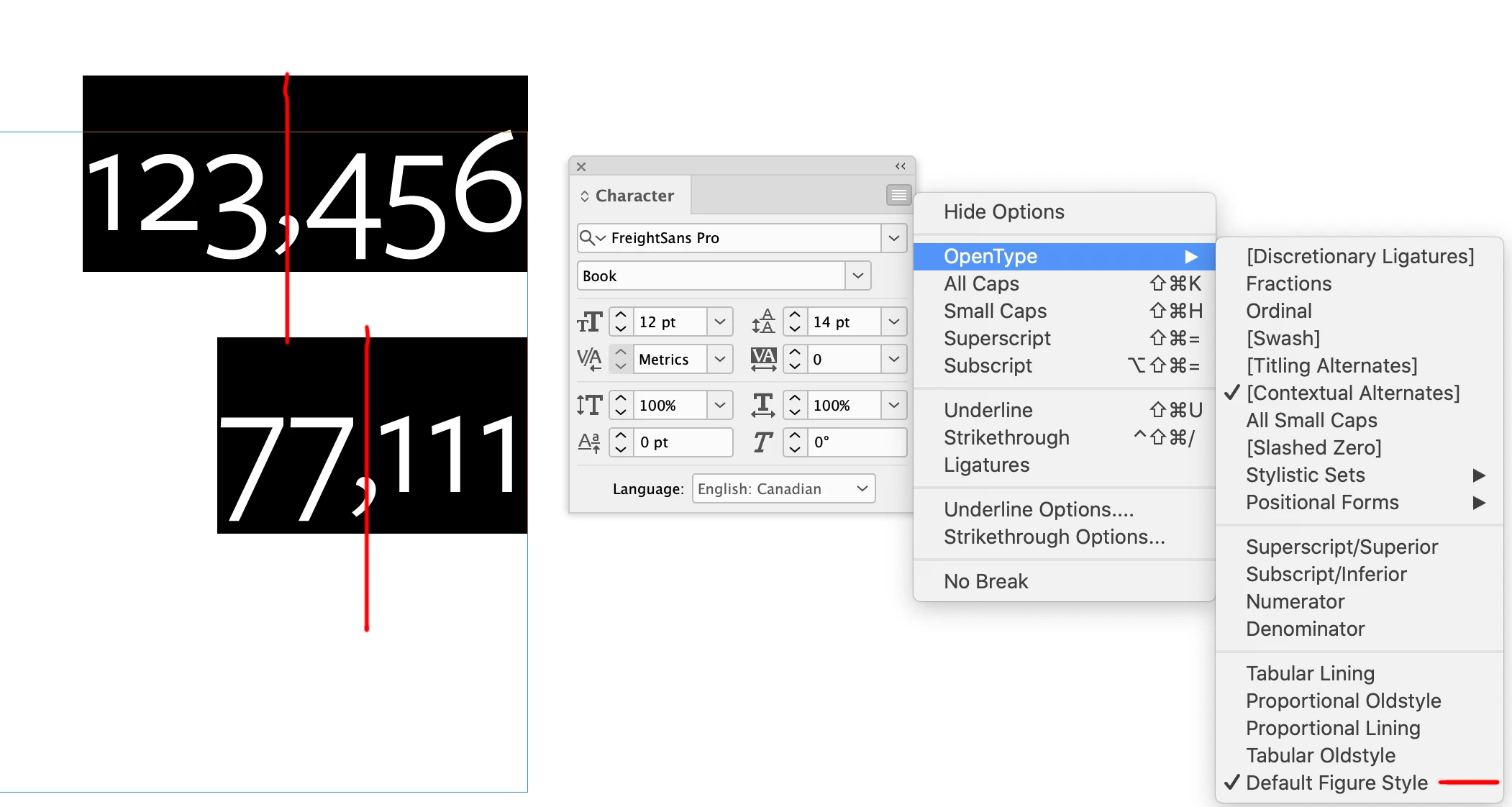1512x807 pixels.
Task: Click the font size icon
Action: click(589, 322)
